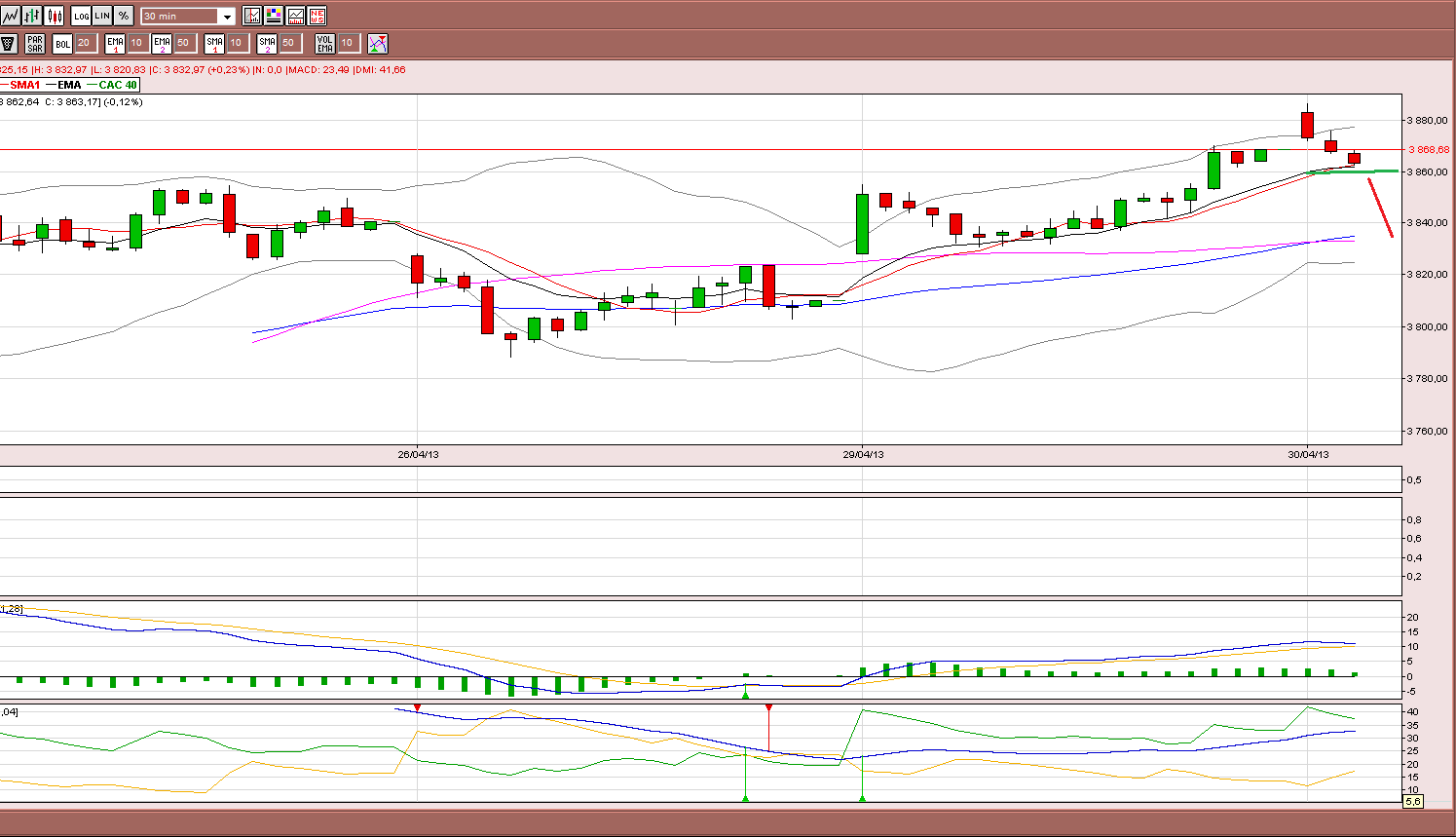Image resolution: width=1456 pixels, height=837 pixels.
Task: Toggle the percent scale button
Action: tap(124, 16)
